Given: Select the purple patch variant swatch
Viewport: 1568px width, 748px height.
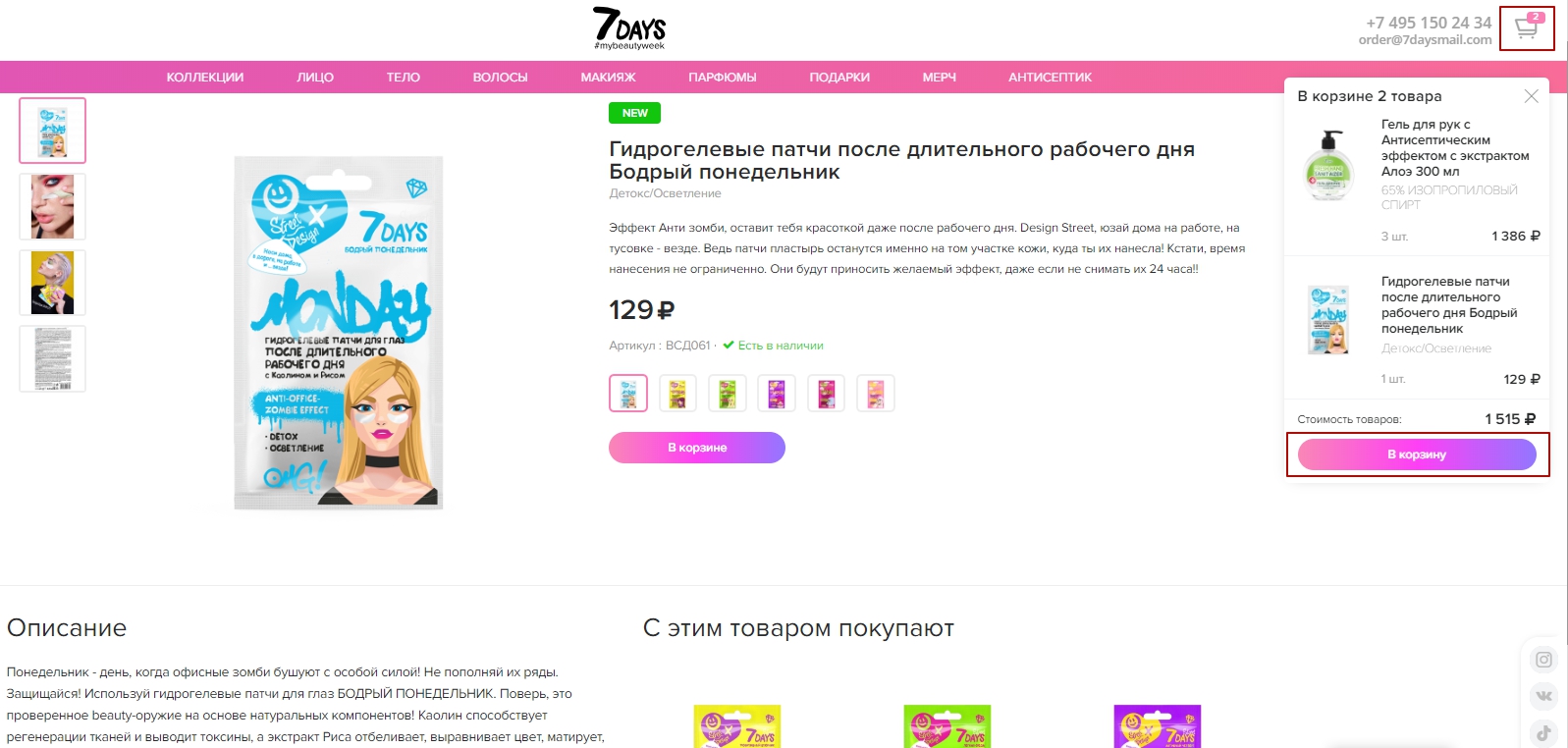Looking at the screenshot, I should click(777, 393).
